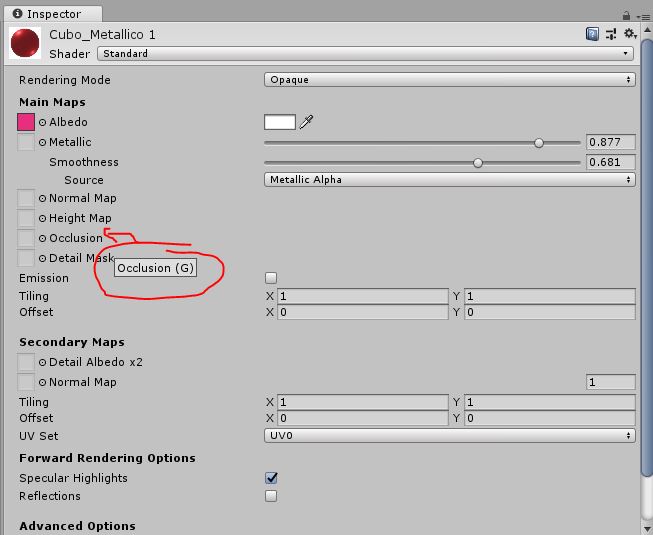The height and width of the screenshot is (535, 653).
Task: Uncheck Specular Highlights
Action: 271,478
